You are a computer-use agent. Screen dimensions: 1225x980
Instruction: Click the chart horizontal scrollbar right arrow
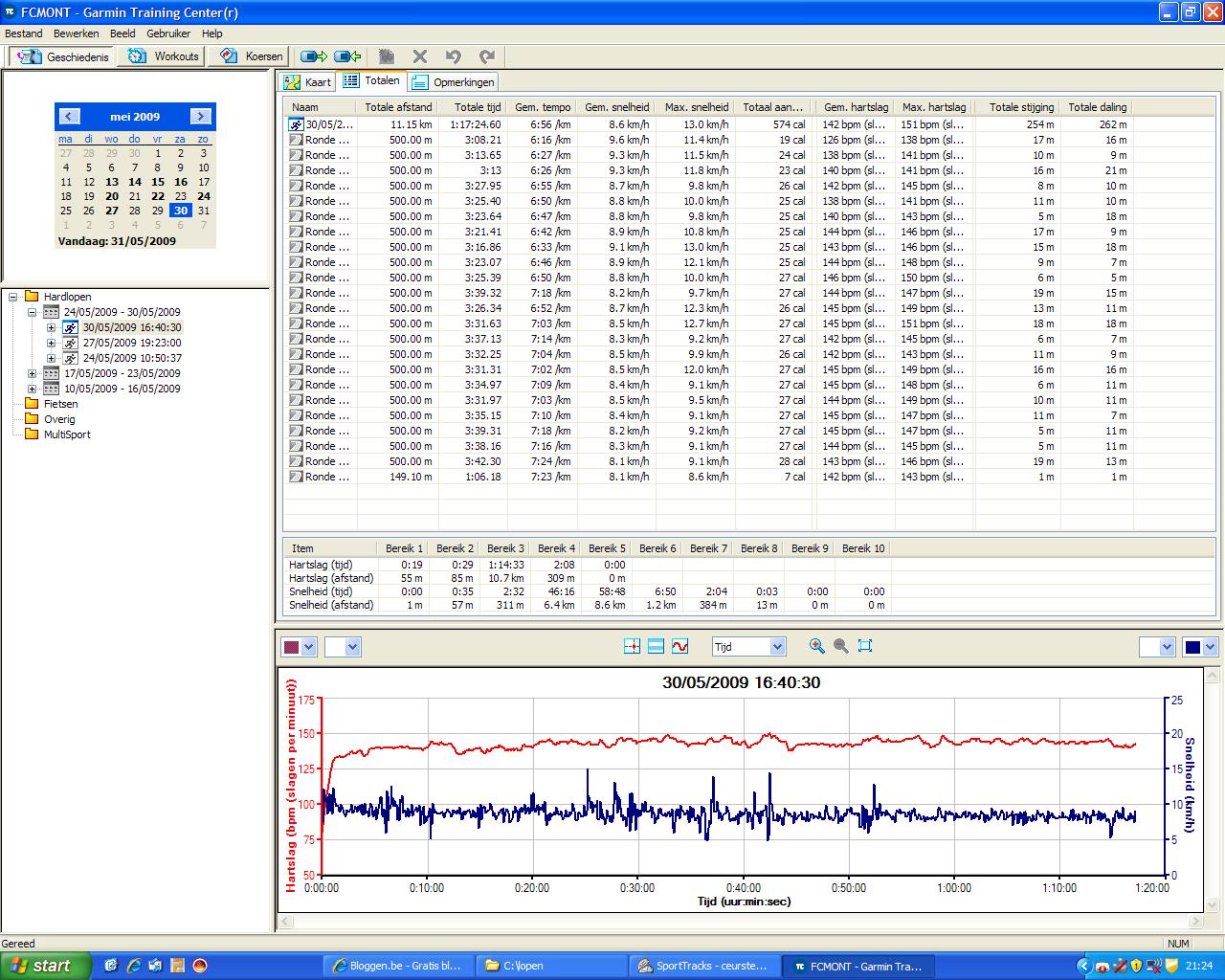1194,922
